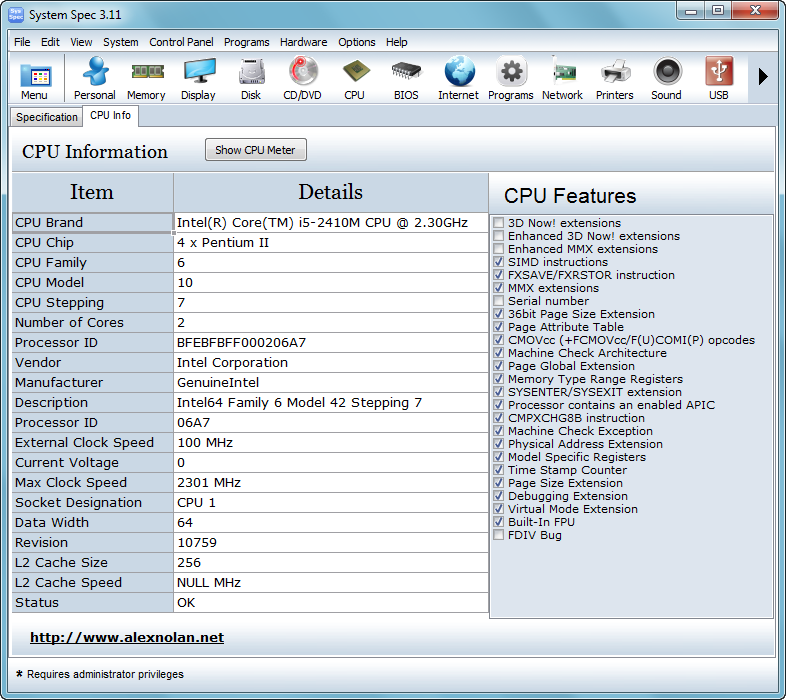Select the L2 Cache Size row label
The image size is (786, 700).
click(x=92, y=563)
